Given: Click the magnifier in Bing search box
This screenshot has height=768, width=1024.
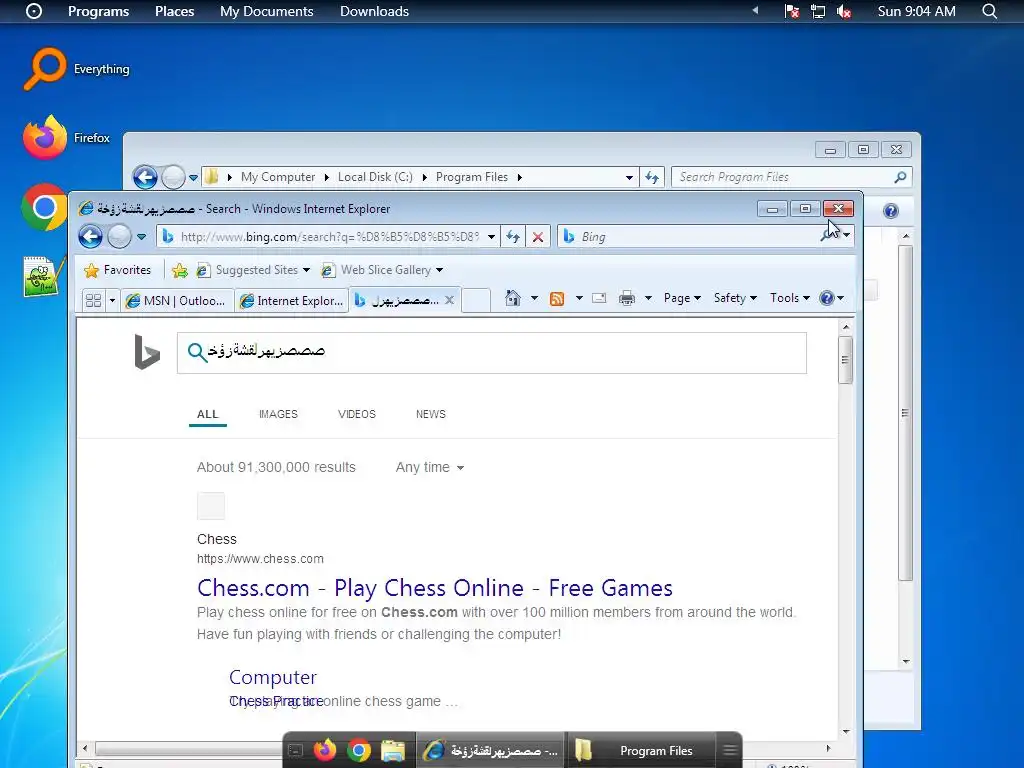Looking at the screenshot, I should click(197, 353).
